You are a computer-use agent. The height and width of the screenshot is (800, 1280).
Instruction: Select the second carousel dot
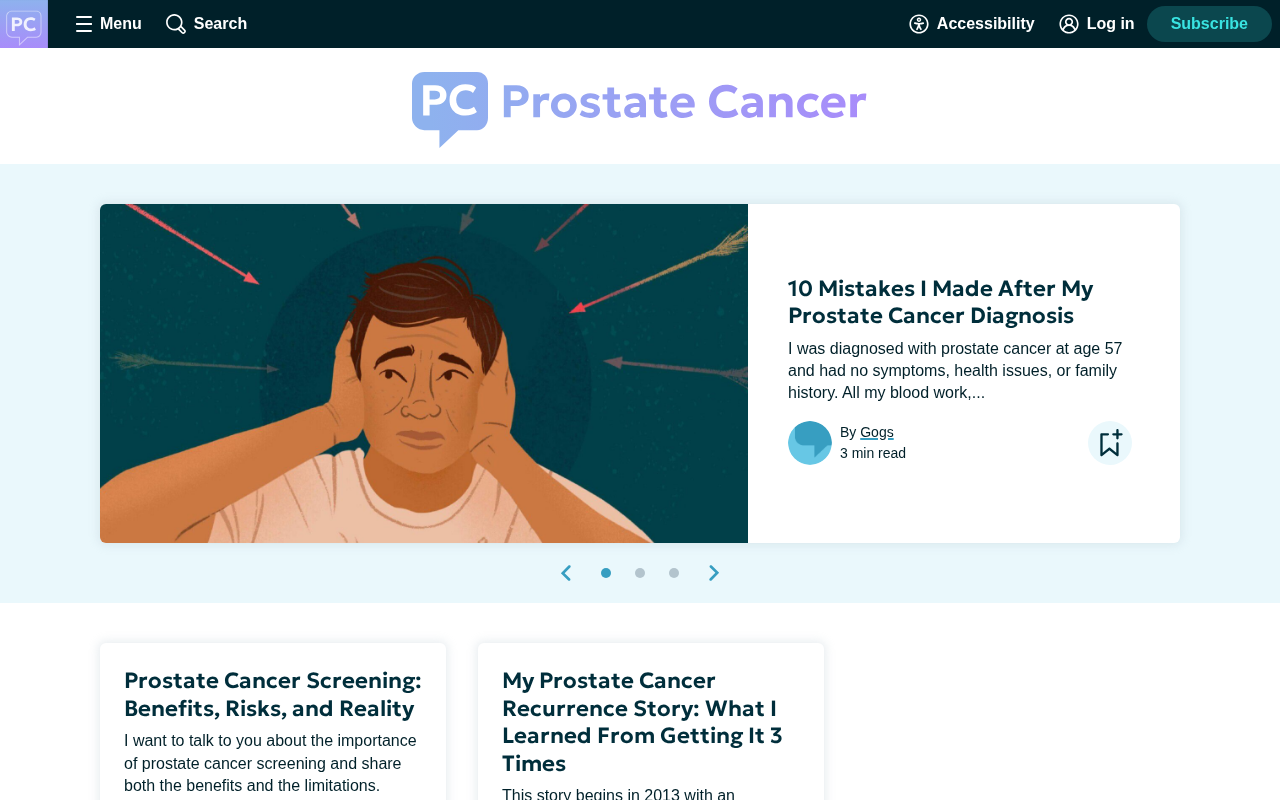640,573
